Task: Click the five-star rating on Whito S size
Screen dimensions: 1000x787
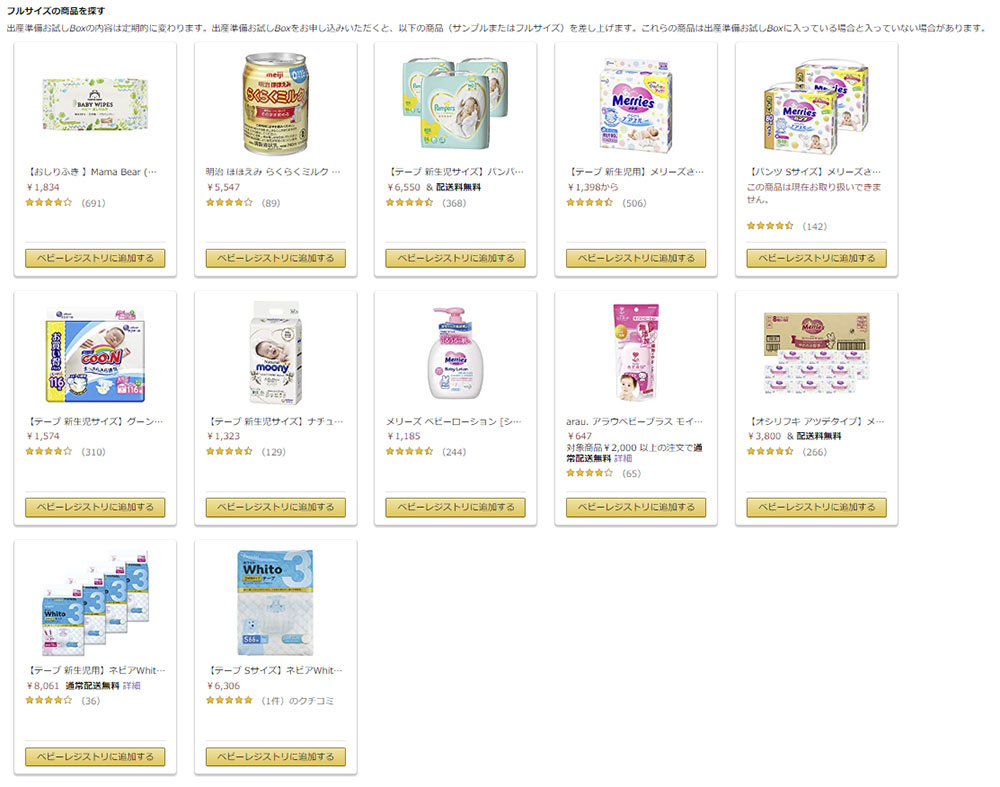Action: [x=230, y=700]
